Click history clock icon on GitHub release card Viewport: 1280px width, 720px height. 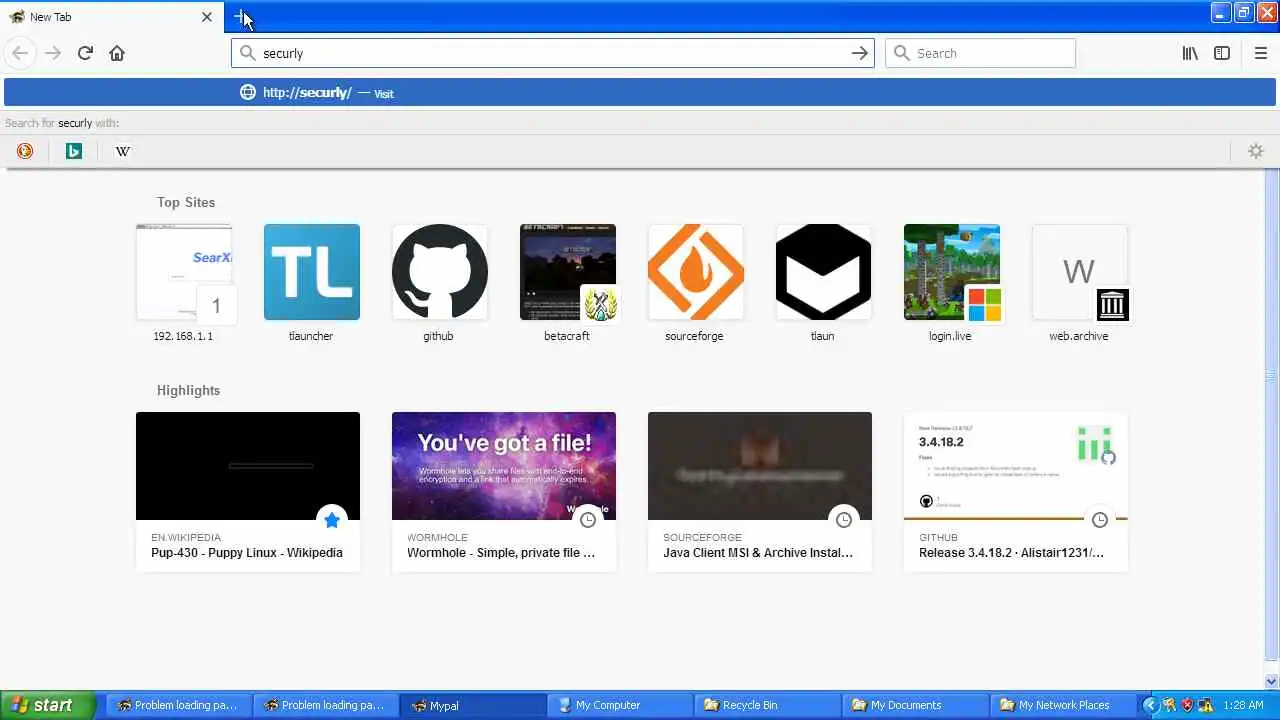[x=1100, y=520]
